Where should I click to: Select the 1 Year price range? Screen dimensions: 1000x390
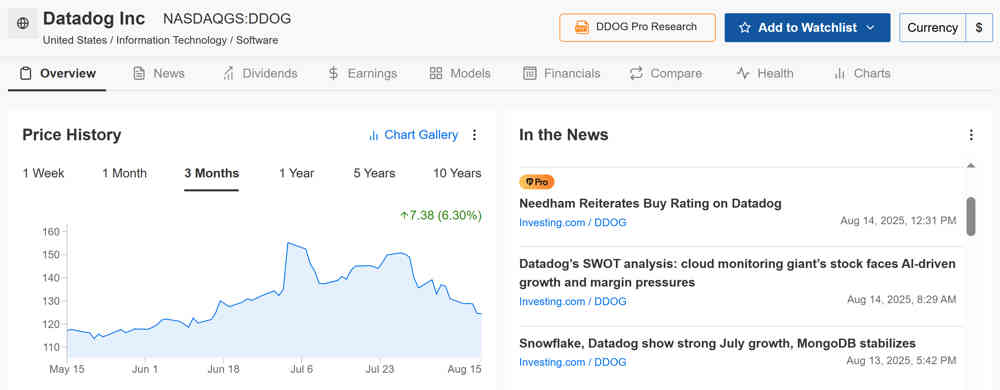click(x=297, y=173)
